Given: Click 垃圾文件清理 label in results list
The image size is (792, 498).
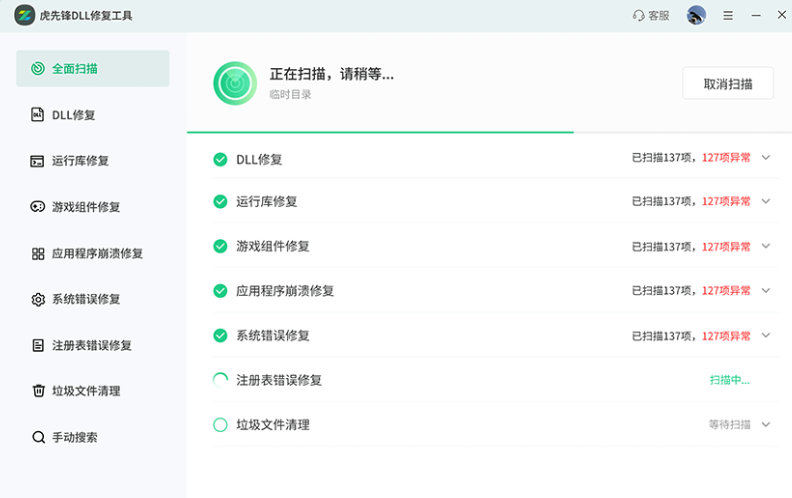Looking at the screenshot, I should click(x=273, y=425).
